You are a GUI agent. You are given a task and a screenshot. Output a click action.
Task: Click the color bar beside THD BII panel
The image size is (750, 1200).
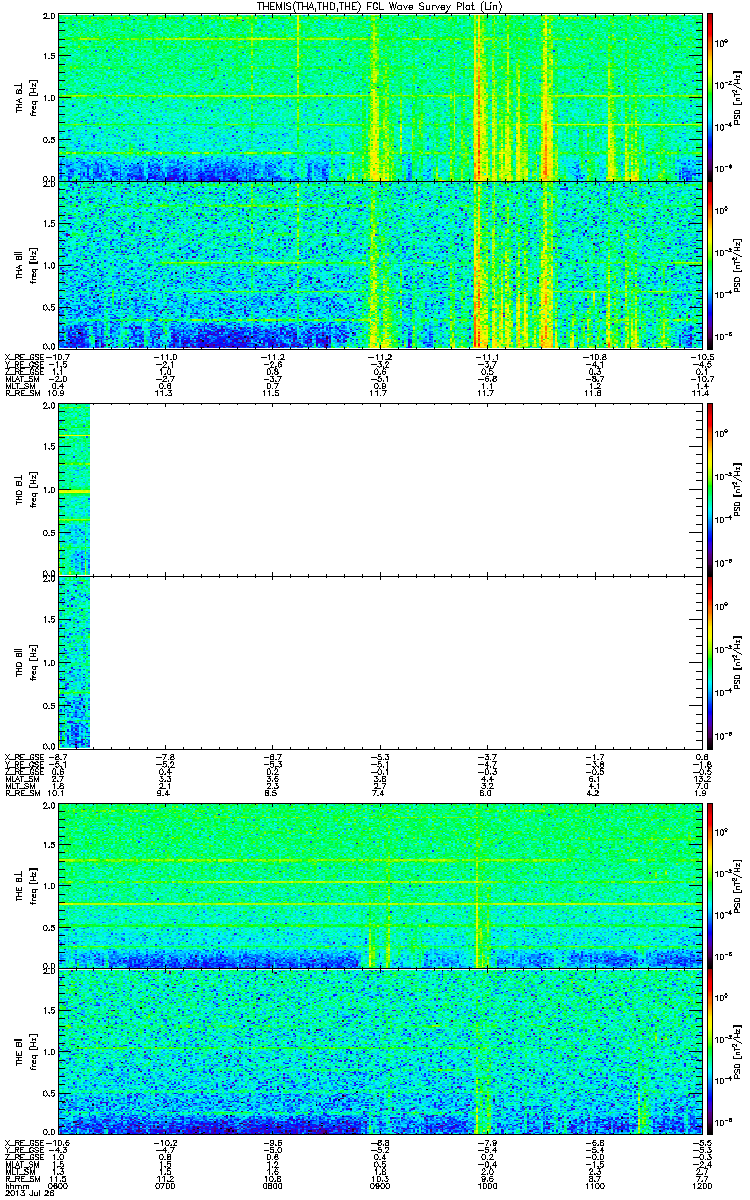click(x=710, y=661)
